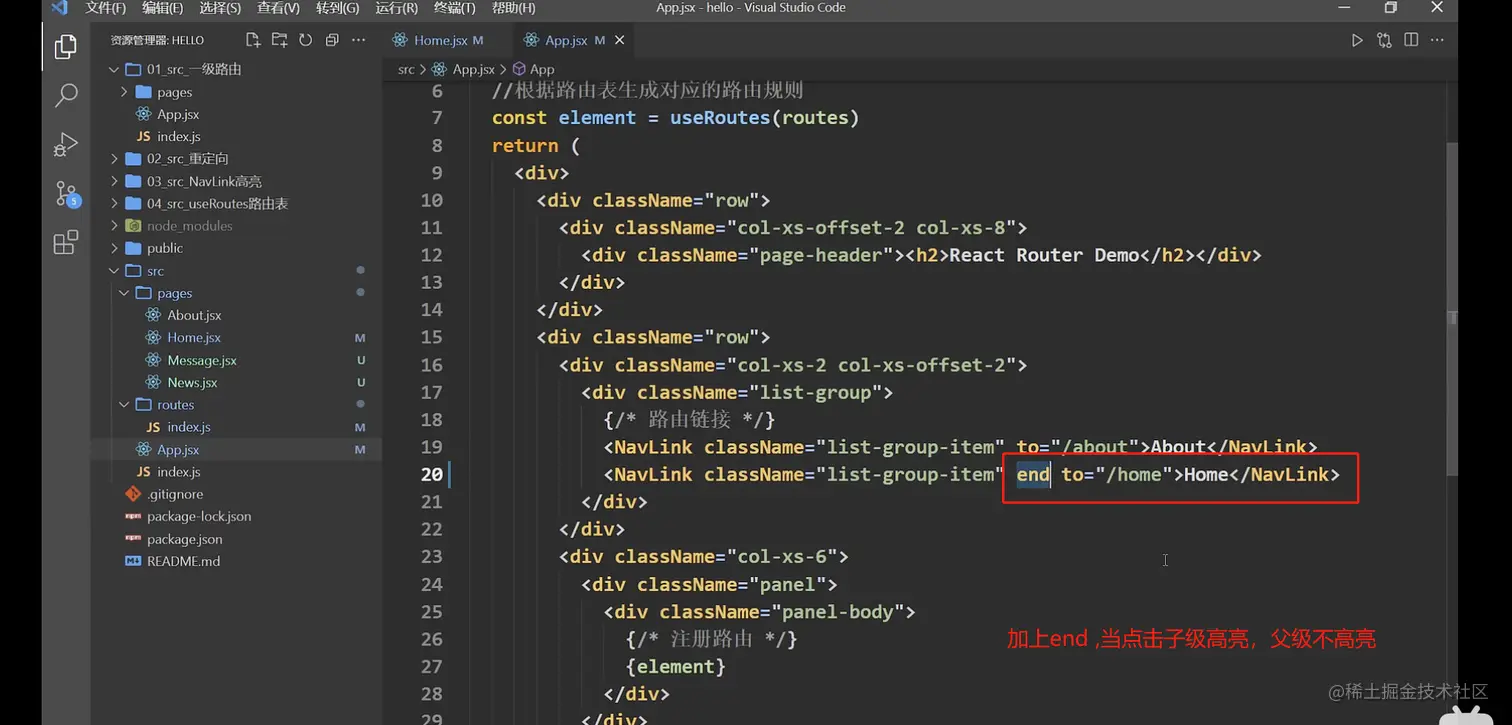Open index.js under 01_src_一级路由
This screenshot has height=725, width=1512.
tap(179, 136)
